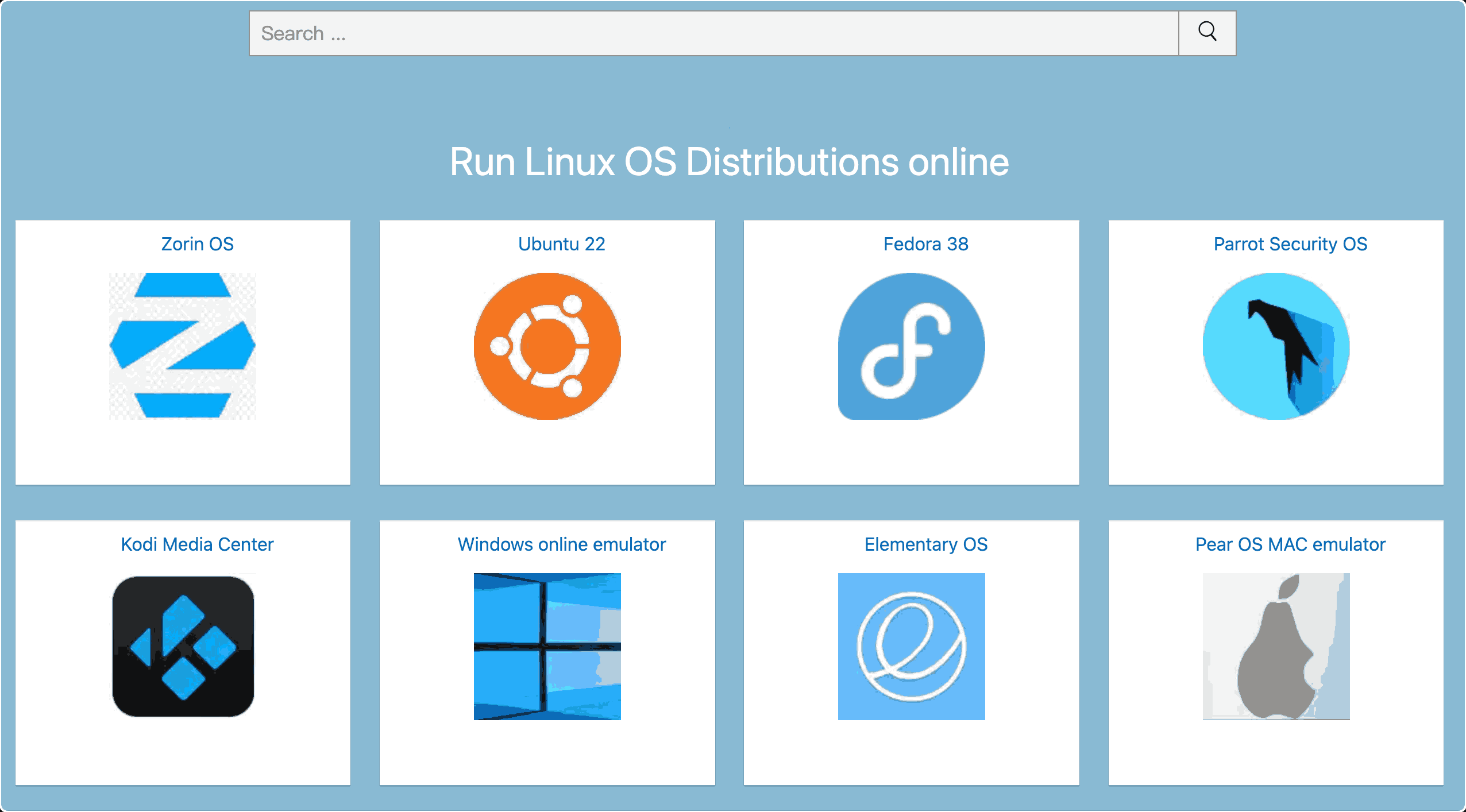Viewport: 1466px width, 812px height.
Task: Open the Fedora 38 link
Action: [x=925, y=244]
